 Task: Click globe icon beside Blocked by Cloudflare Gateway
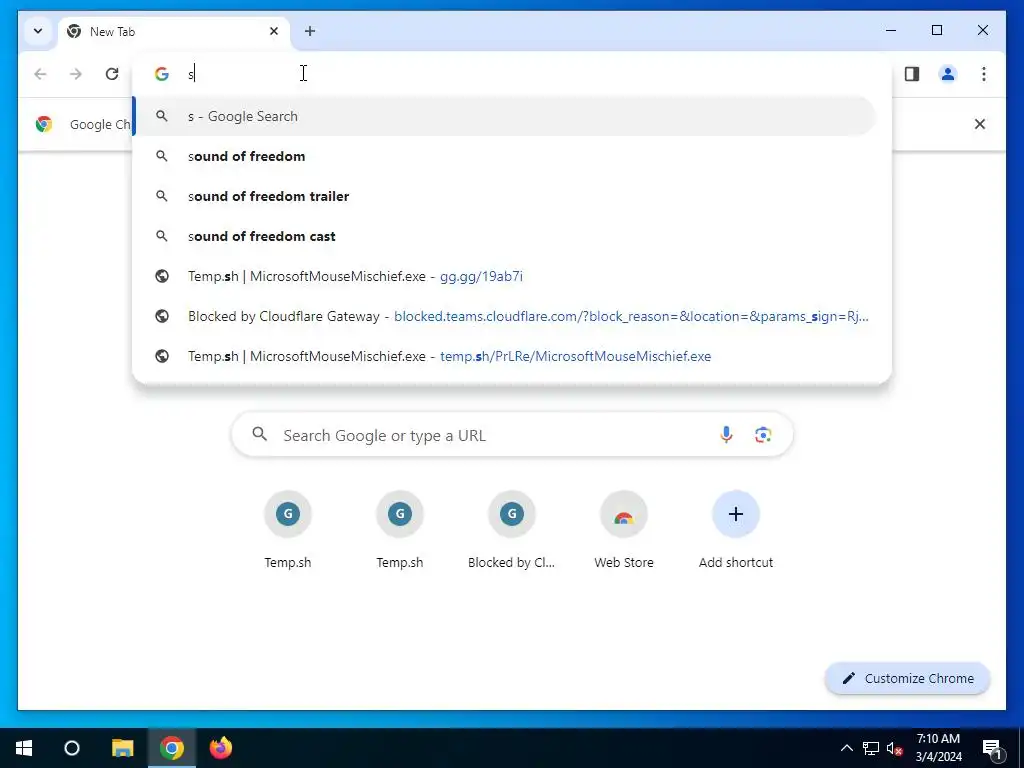click(x=162, y=316)
